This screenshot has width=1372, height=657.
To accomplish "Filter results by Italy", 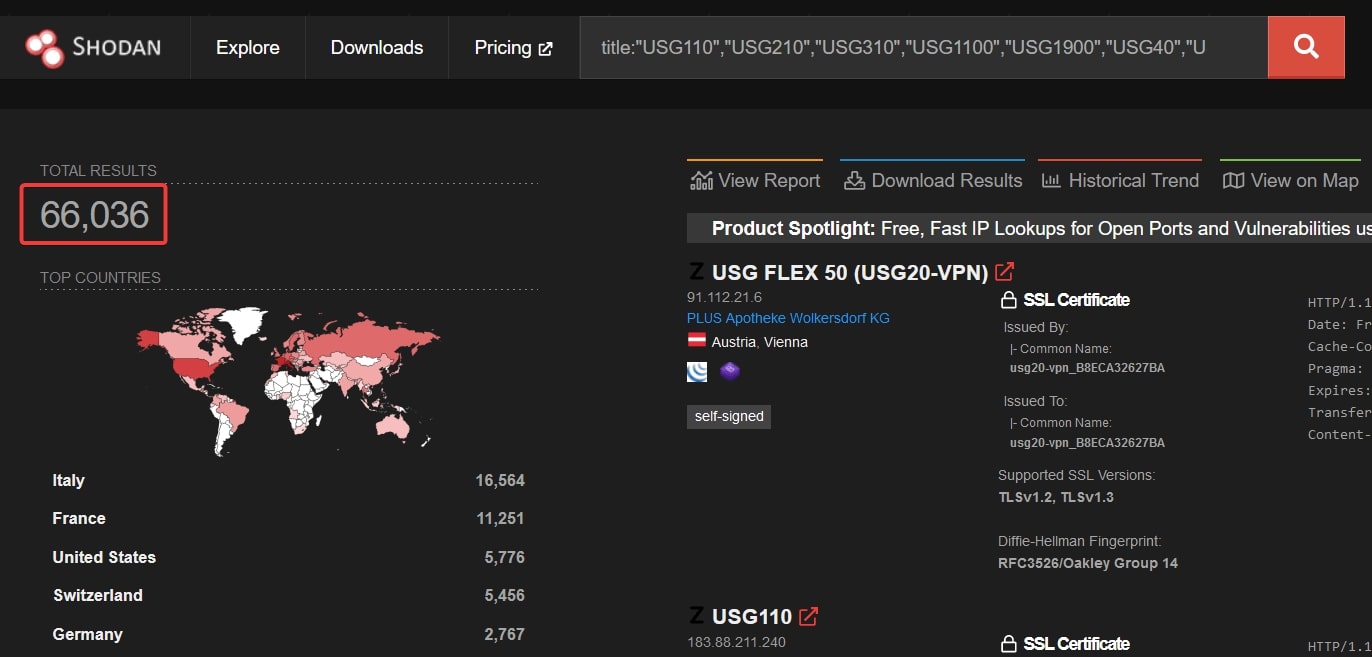I will pos(69,480).
